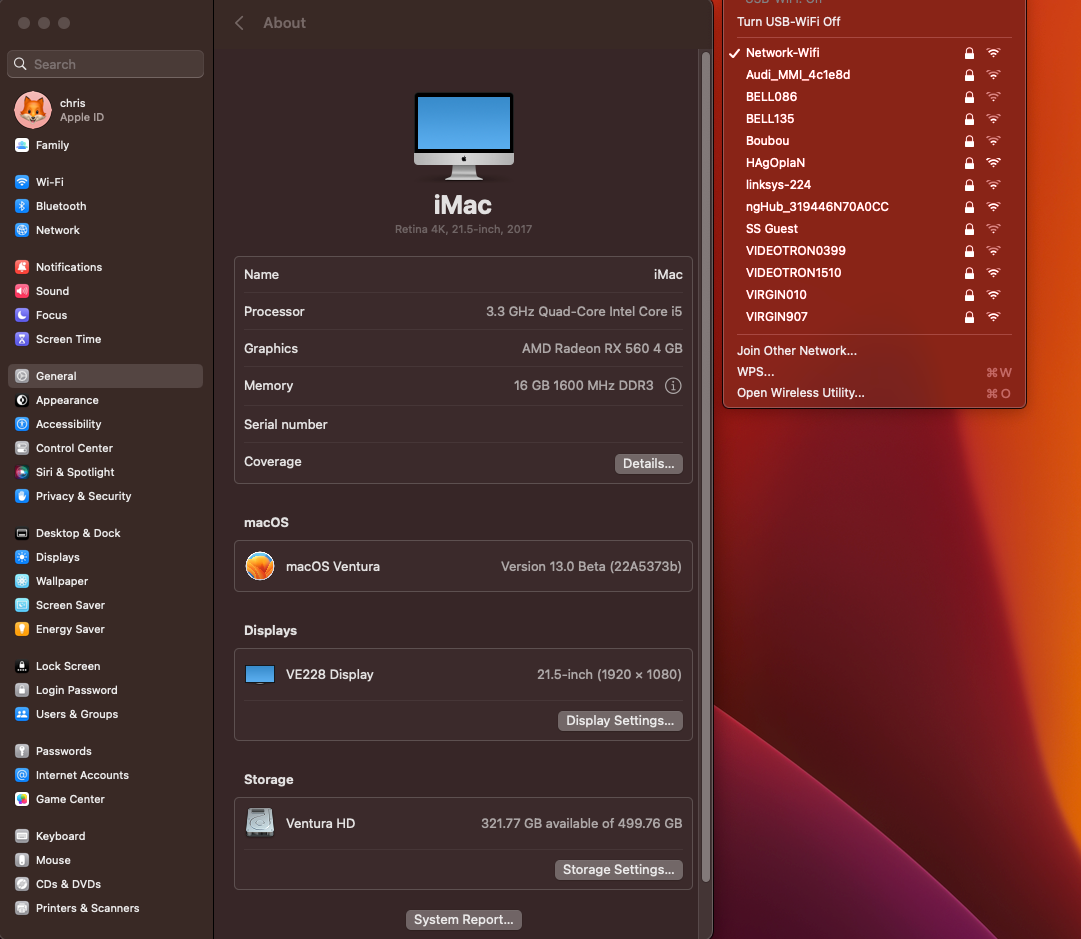Select the Appearance sidebar icon
The width and height of the screenshot is (1081, 939).
pos(23,400)
